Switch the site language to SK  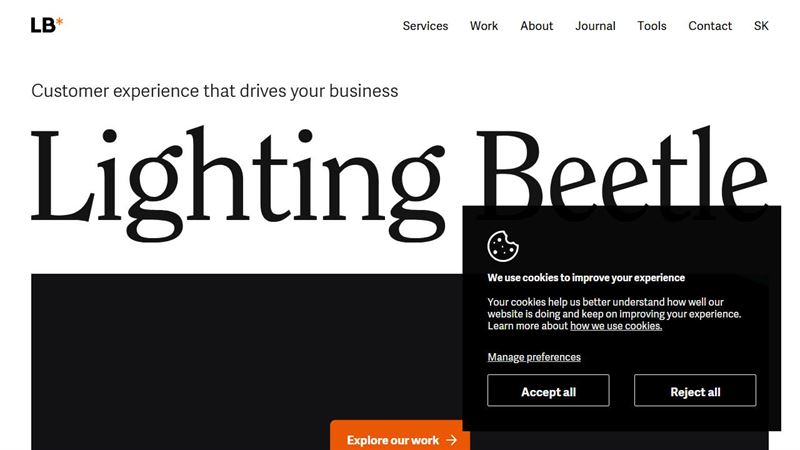coord(761,26)
